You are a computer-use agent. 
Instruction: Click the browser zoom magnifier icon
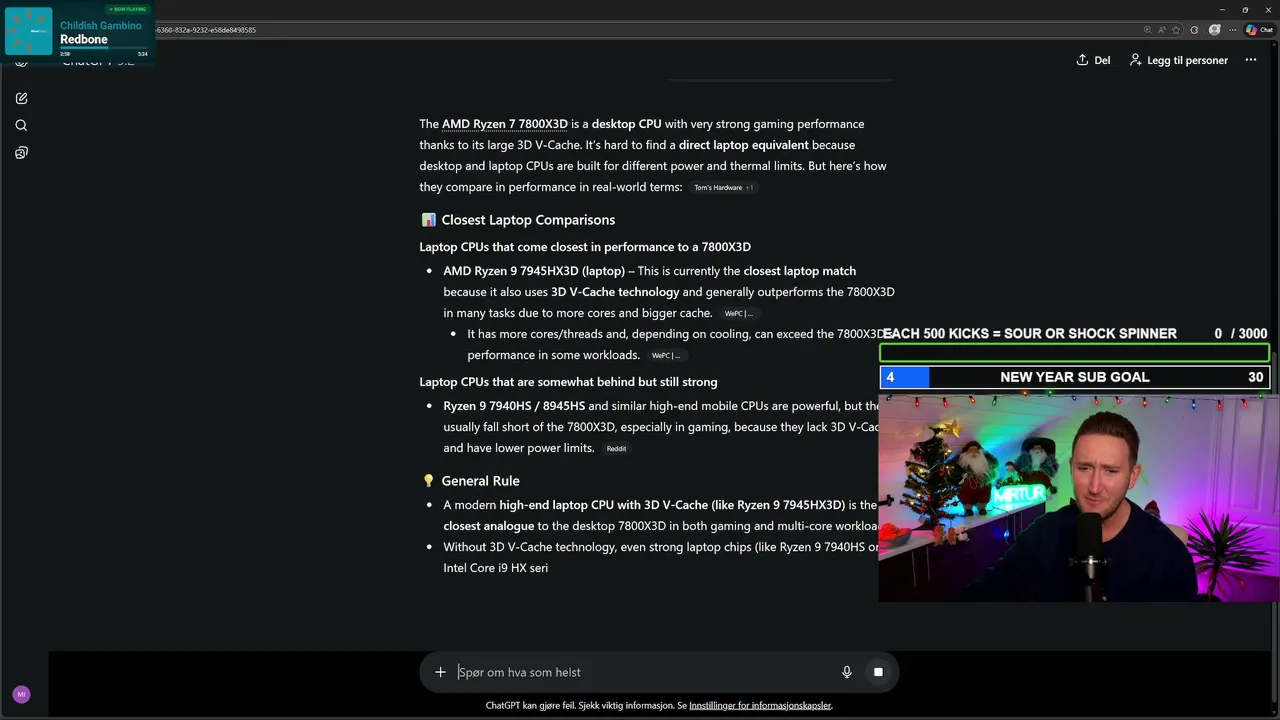(1148, 30)
